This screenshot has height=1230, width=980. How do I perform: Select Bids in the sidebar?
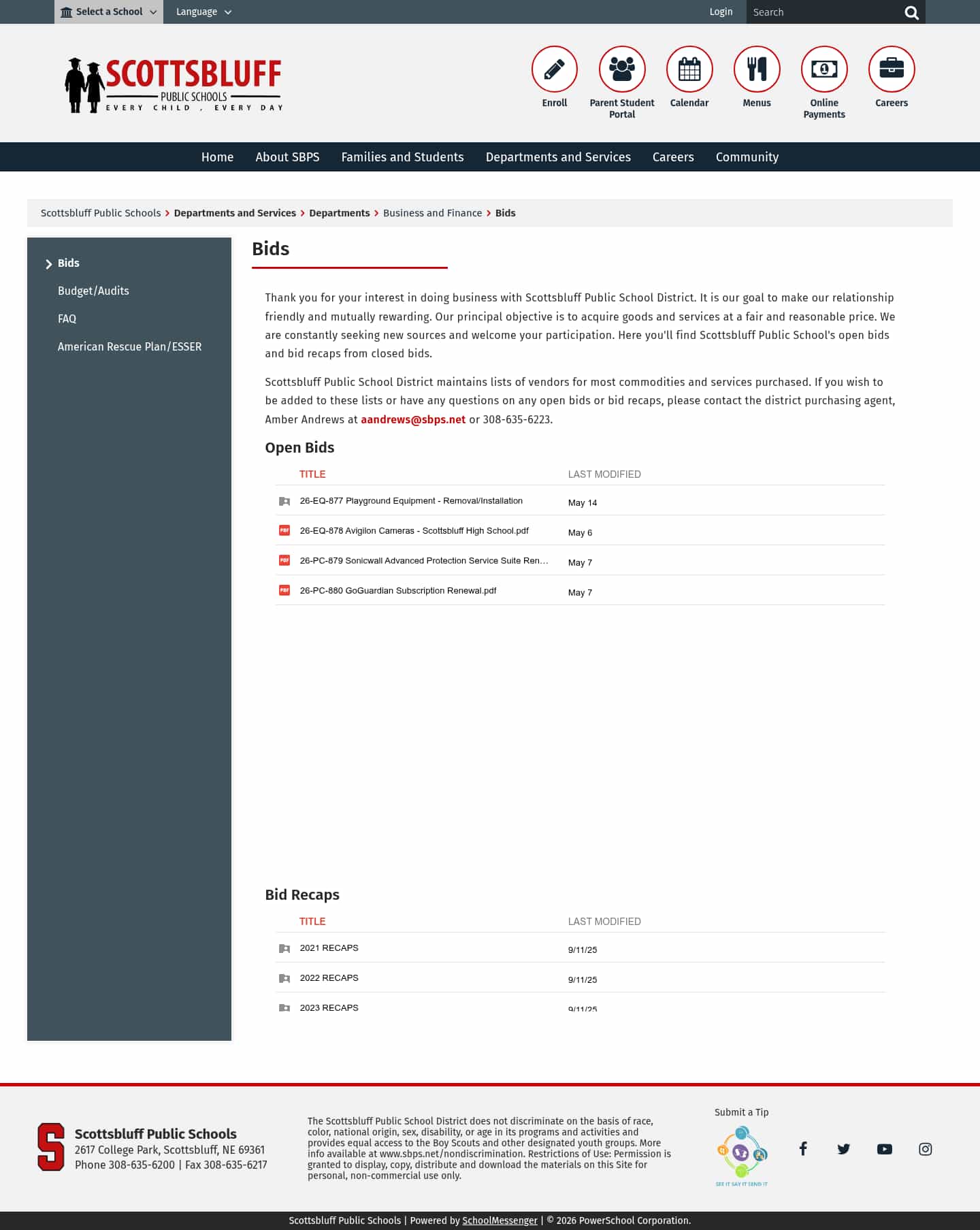tap(68, 263)
